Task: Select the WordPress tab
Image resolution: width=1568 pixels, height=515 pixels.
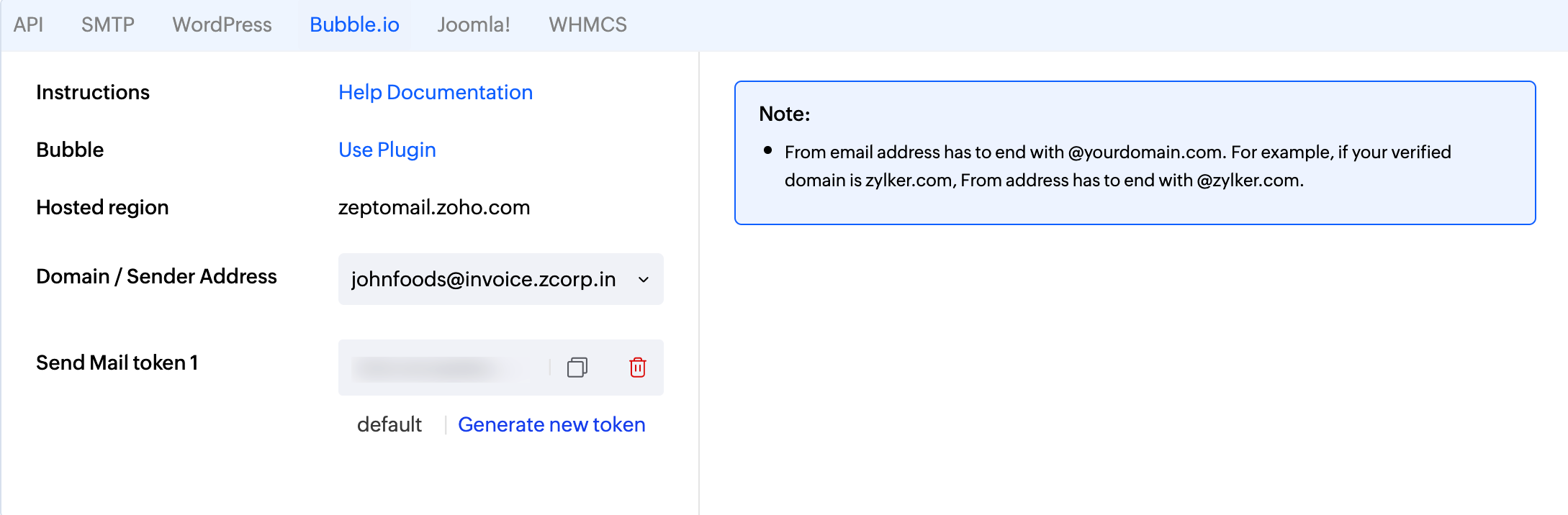Action: click(x=222, y=24)
